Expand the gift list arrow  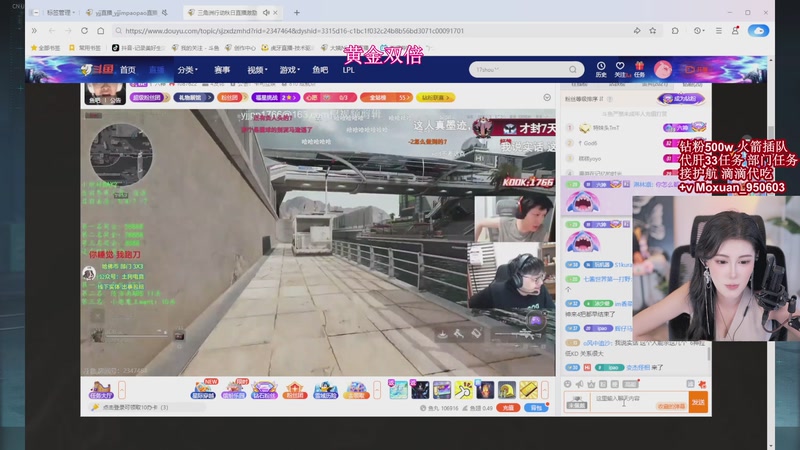tap(544, 390)
